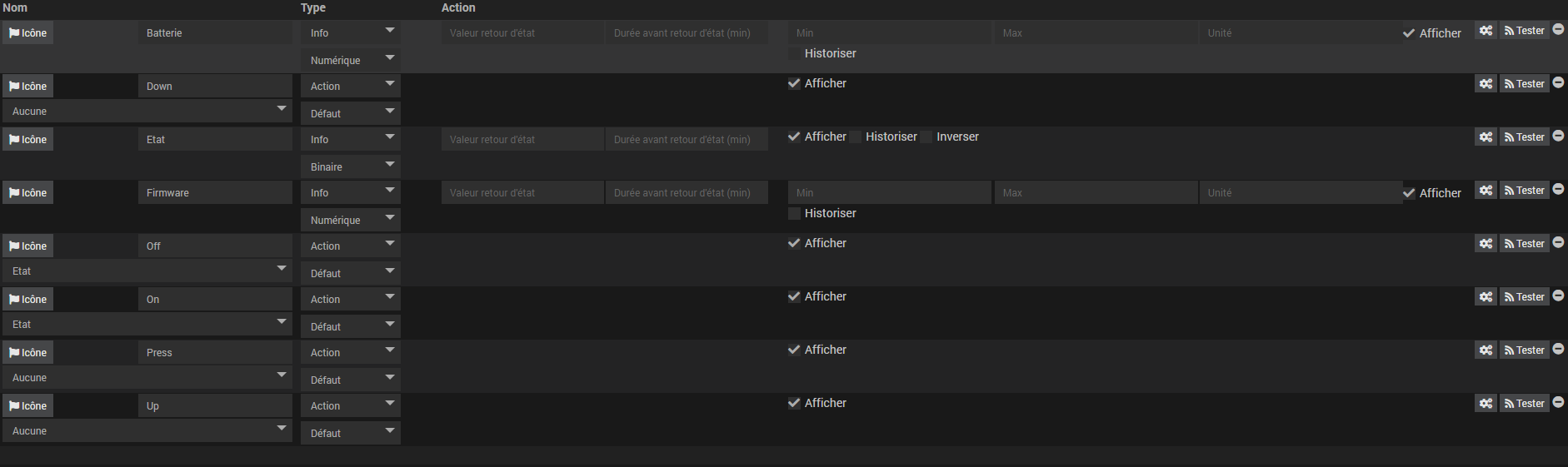
Task: Click the Icône button for Batterie
Action: (x=28, y=33)
